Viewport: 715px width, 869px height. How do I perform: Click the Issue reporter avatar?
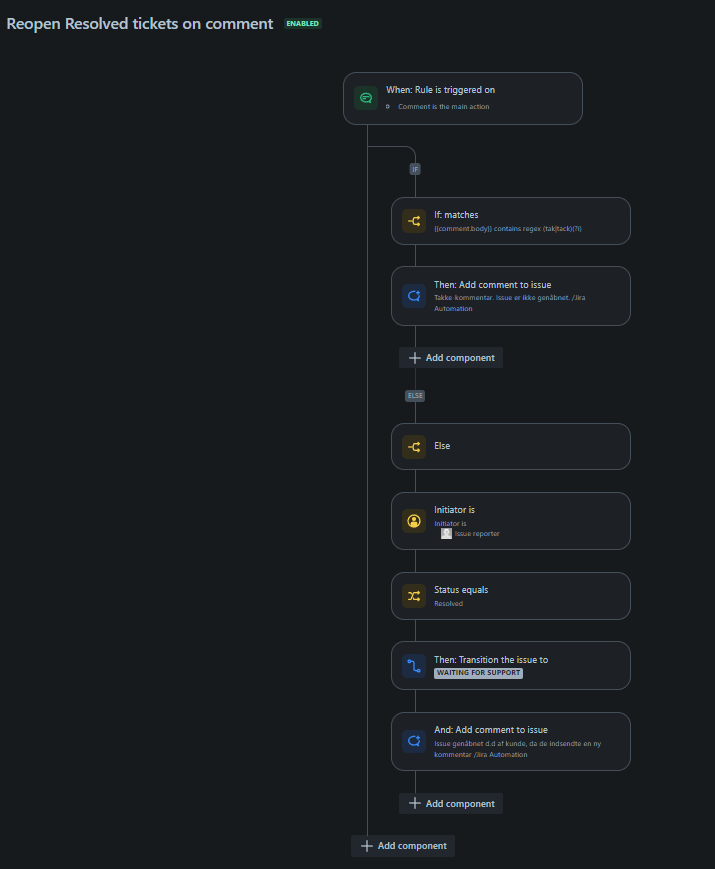pyautogui.click(x=446, y=533)
